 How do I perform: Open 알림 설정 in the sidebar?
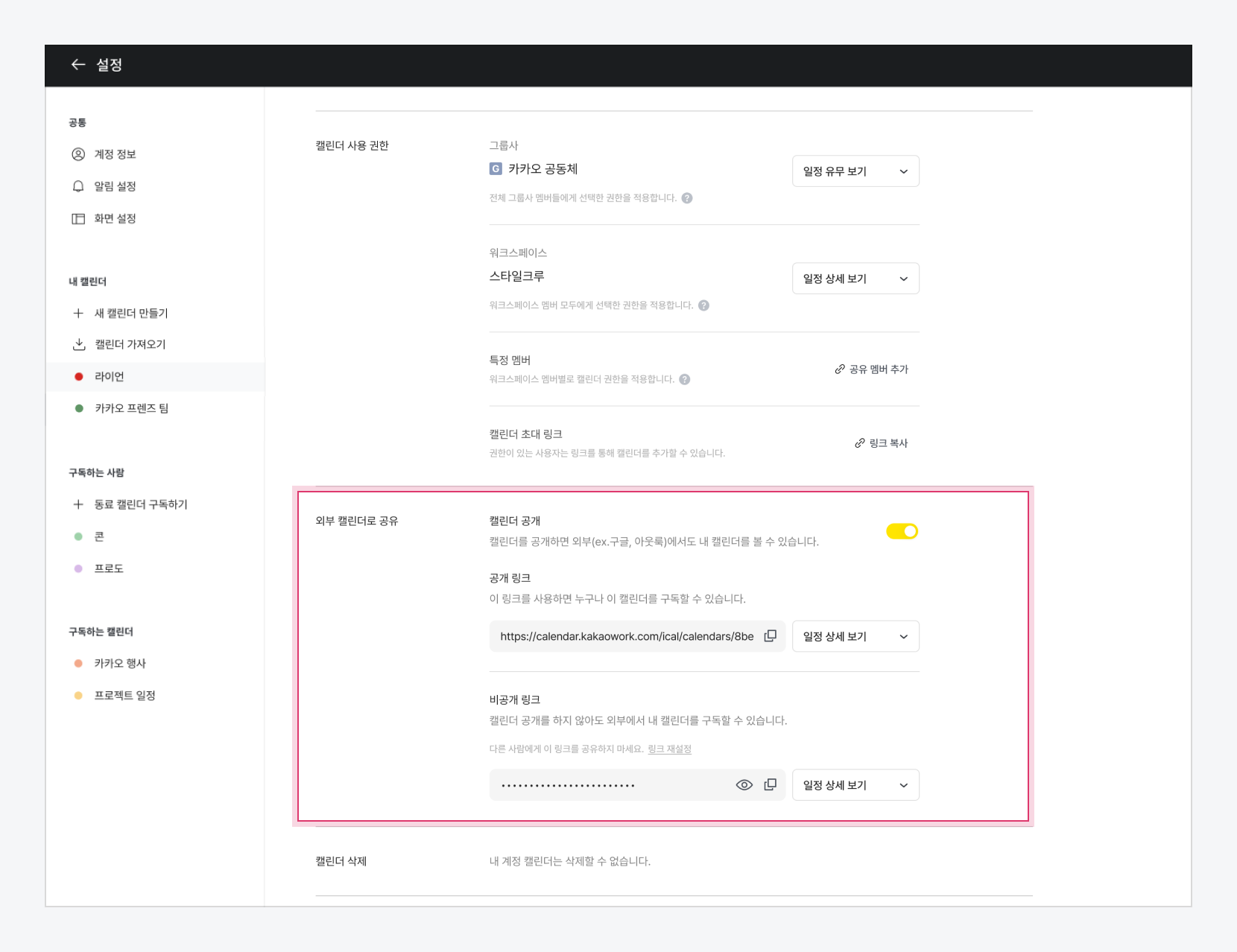pyautogui.click(x=115, y=186)
